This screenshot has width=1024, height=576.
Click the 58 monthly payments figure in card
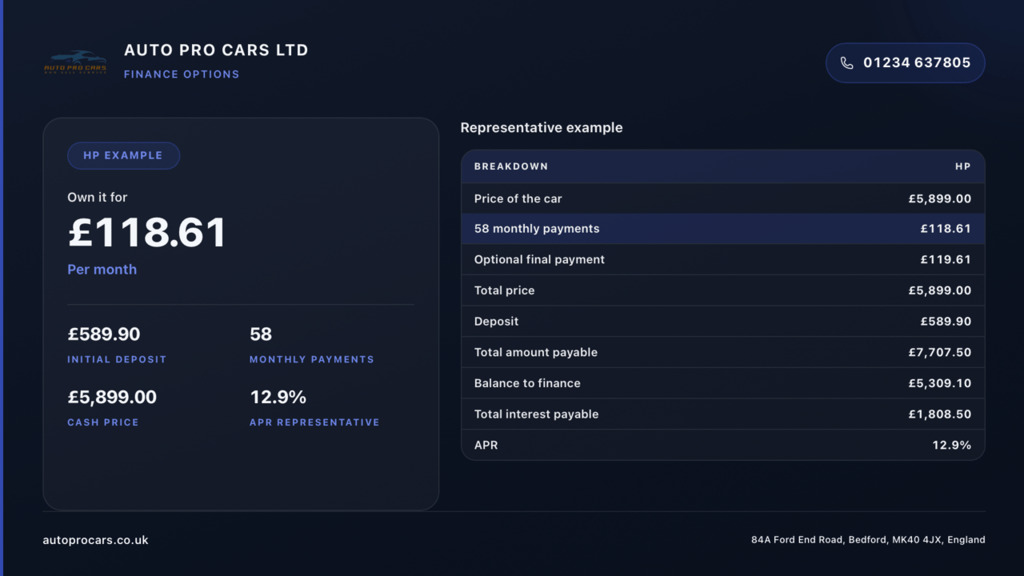261,334
